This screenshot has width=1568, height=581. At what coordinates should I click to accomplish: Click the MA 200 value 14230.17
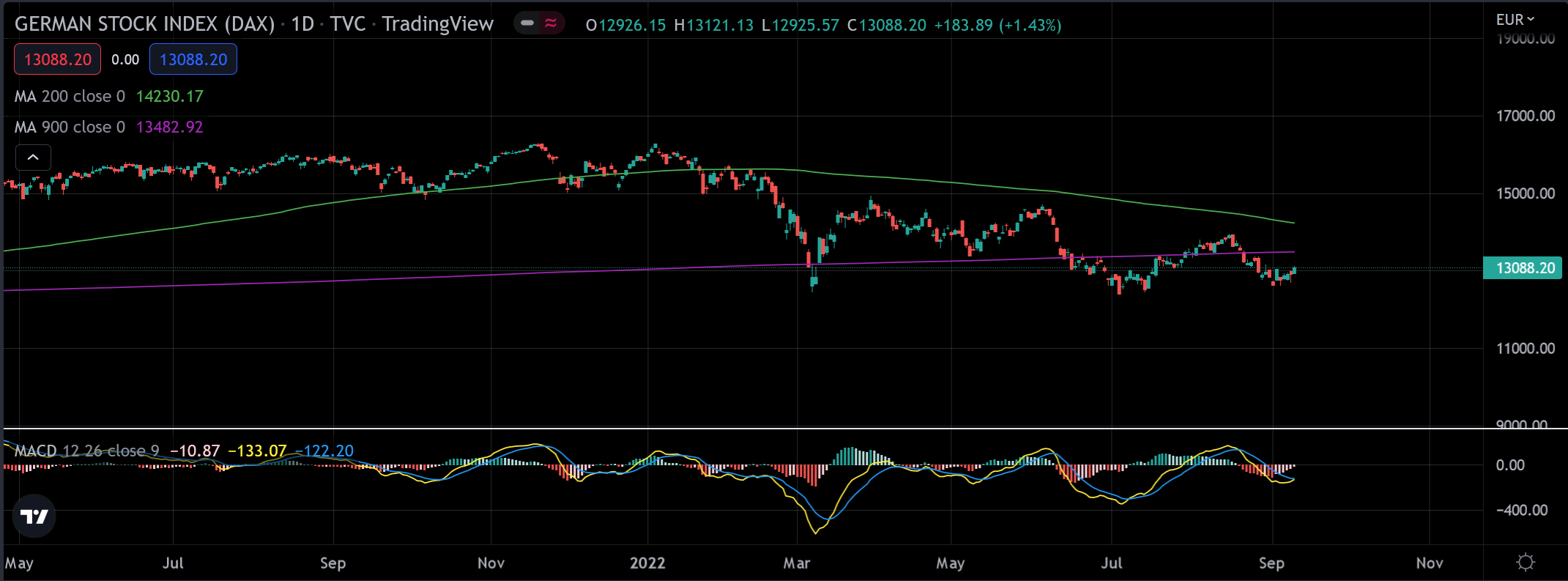[x=170, y=96]
